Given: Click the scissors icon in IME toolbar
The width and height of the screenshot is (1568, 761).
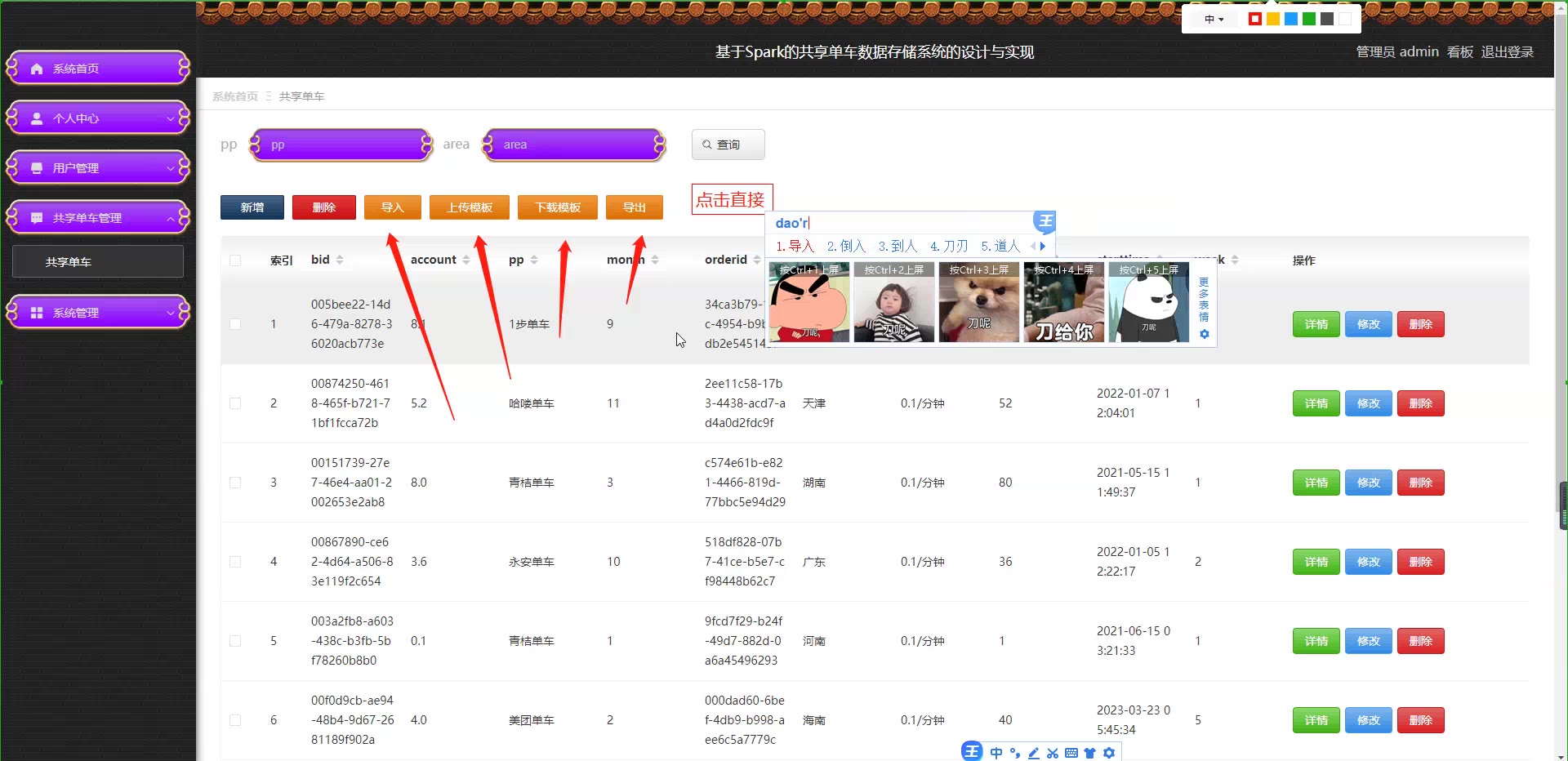Looking at the screenshot, I should 1052,753.
